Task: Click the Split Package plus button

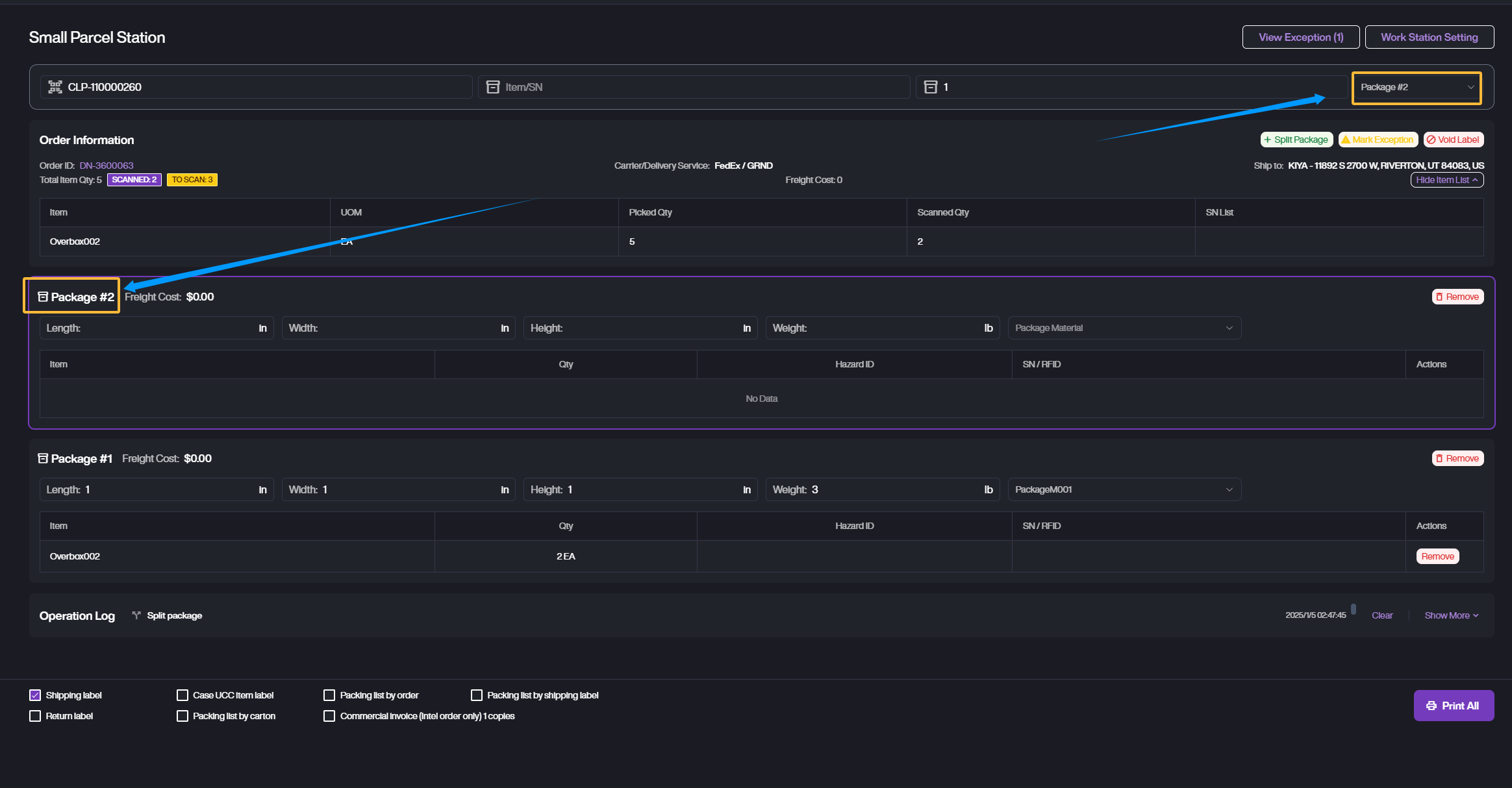Action: click(1296, 140)
